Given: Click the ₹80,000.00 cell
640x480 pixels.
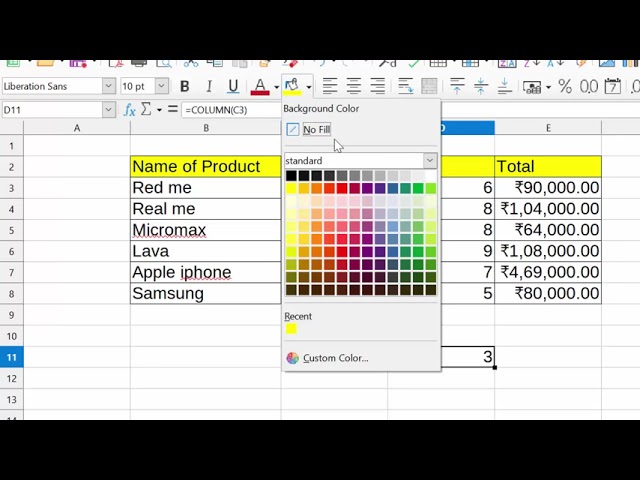Looking at the screenshot, I should click(x=548, y=293).
